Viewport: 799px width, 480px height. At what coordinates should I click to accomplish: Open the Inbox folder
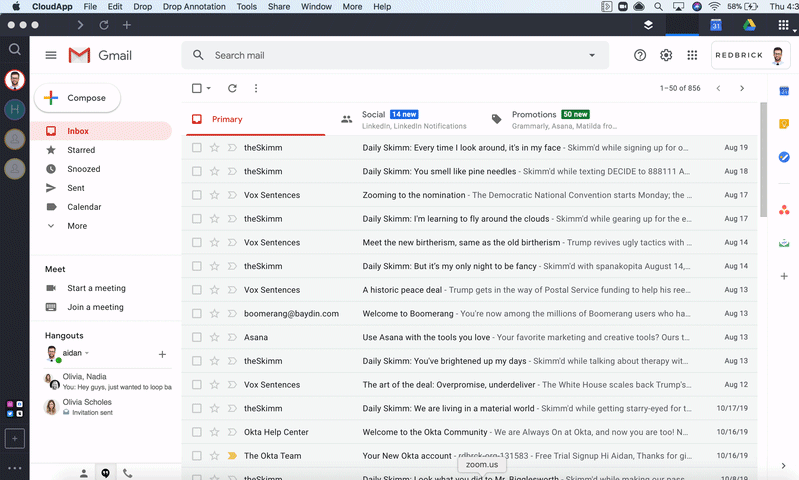click(x=101, y=131)
